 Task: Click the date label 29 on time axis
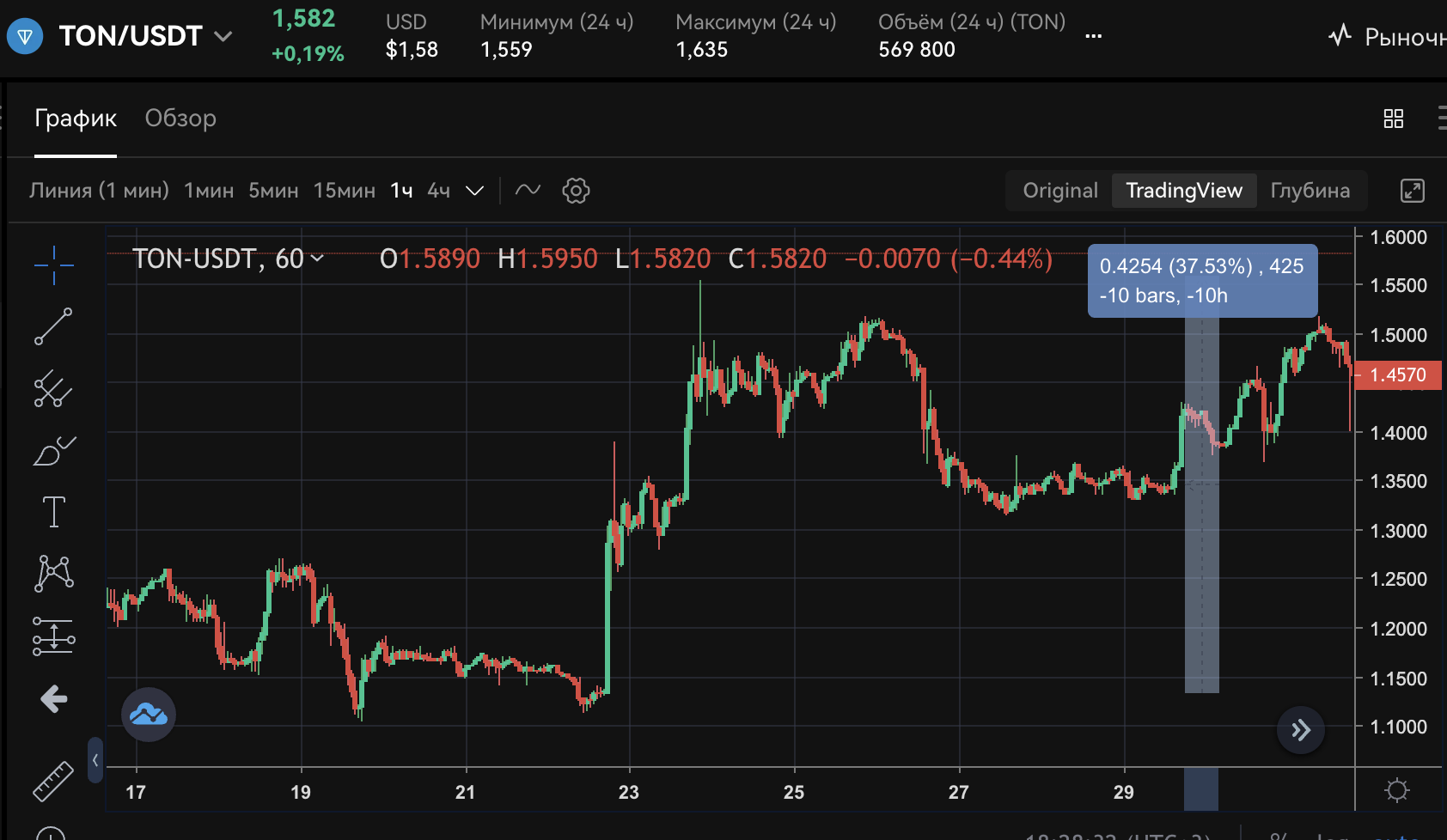pos(1124,792)
